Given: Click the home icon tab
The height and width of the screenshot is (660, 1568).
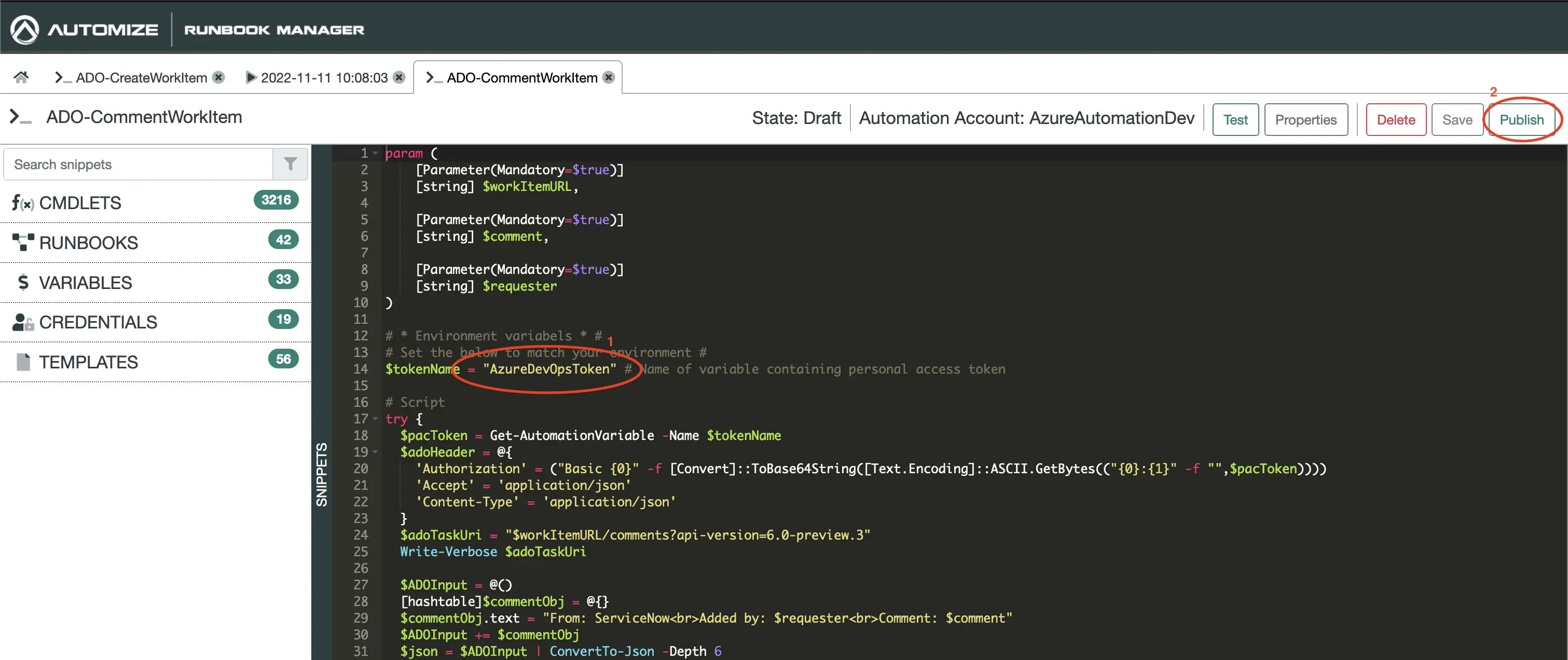Looking at the screenshot, I should 21,77.
